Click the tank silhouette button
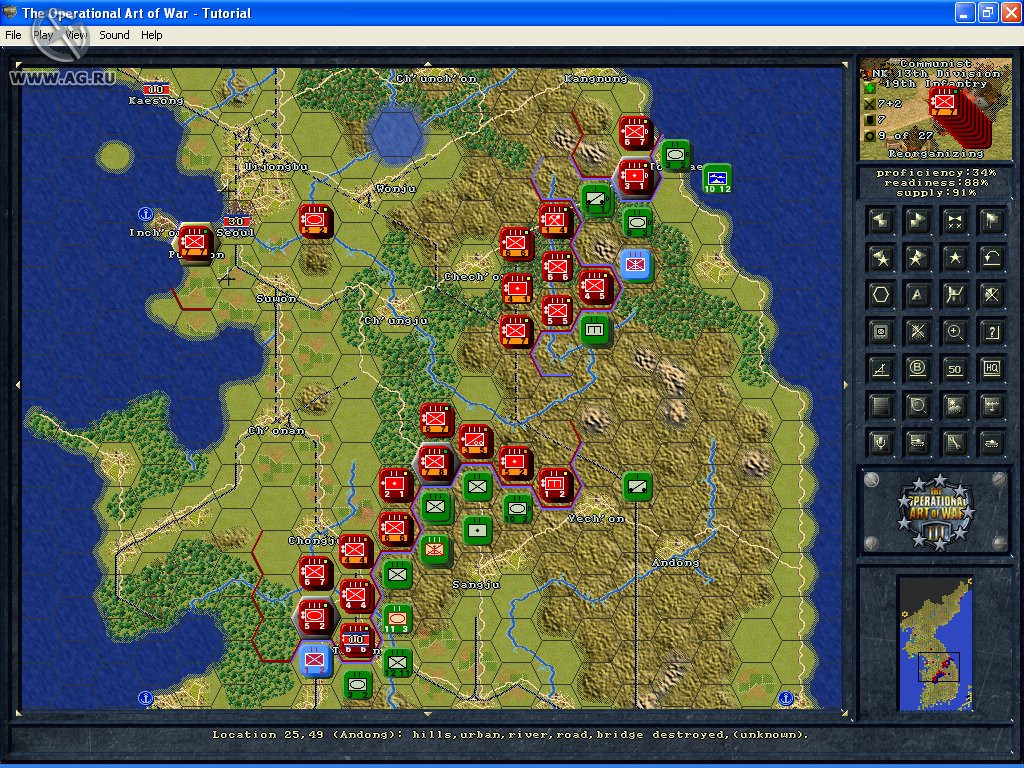 click(991, 443)
